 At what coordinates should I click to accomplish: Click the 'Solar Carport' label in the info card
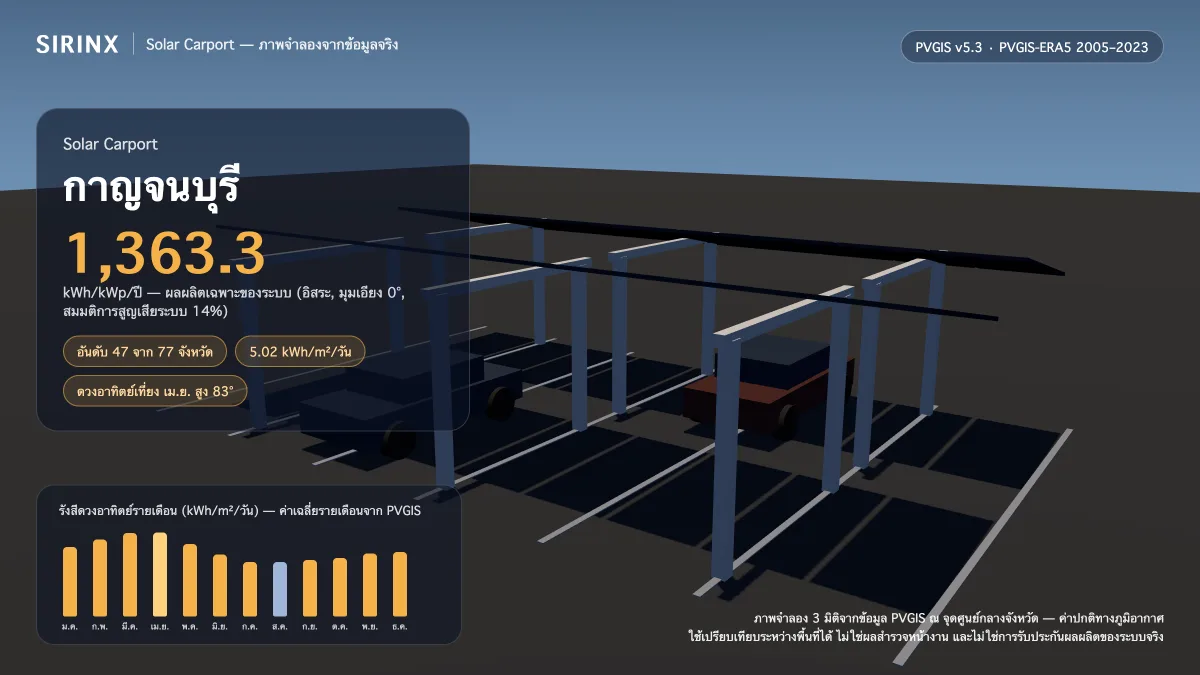(110, 144)
